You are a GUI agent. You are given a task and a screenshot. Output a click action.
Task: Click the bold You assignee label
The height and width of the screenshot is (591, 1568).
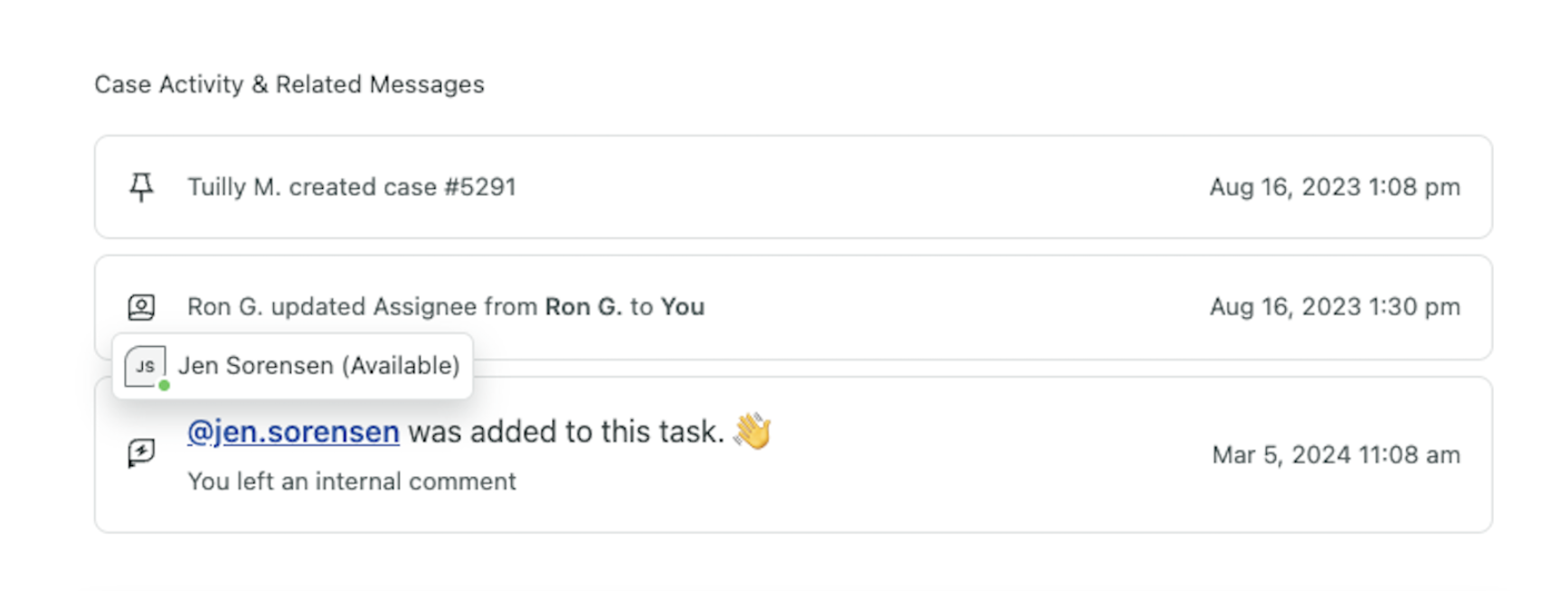pyautogui.click(x=683, y=307)
